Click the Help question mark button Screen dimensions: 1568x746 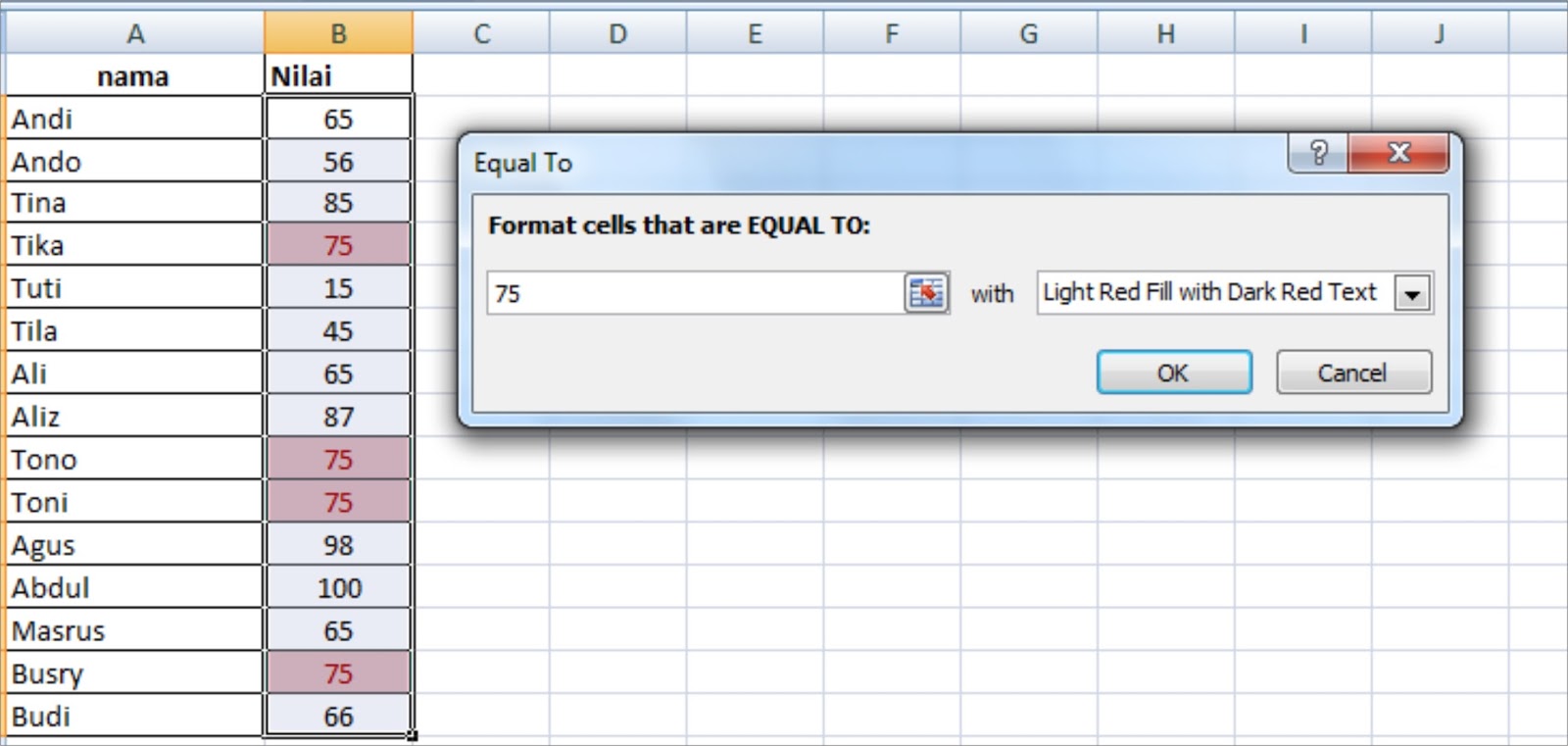(x=1318, y=153)
